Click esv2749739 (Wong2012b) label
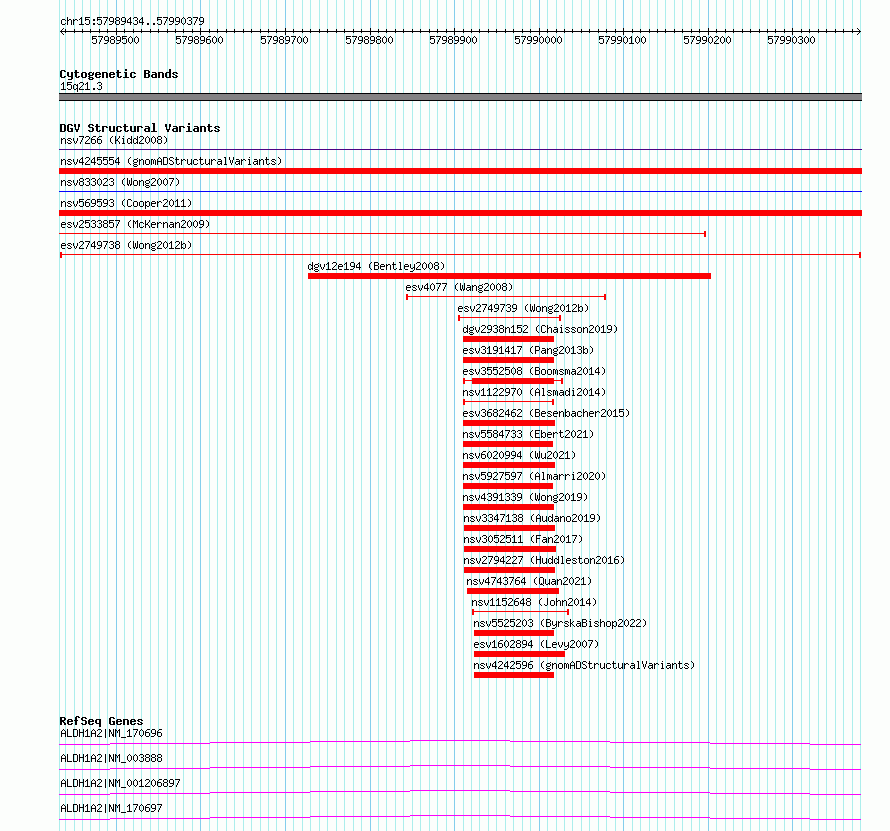890x831 pixels. (523, 308)
